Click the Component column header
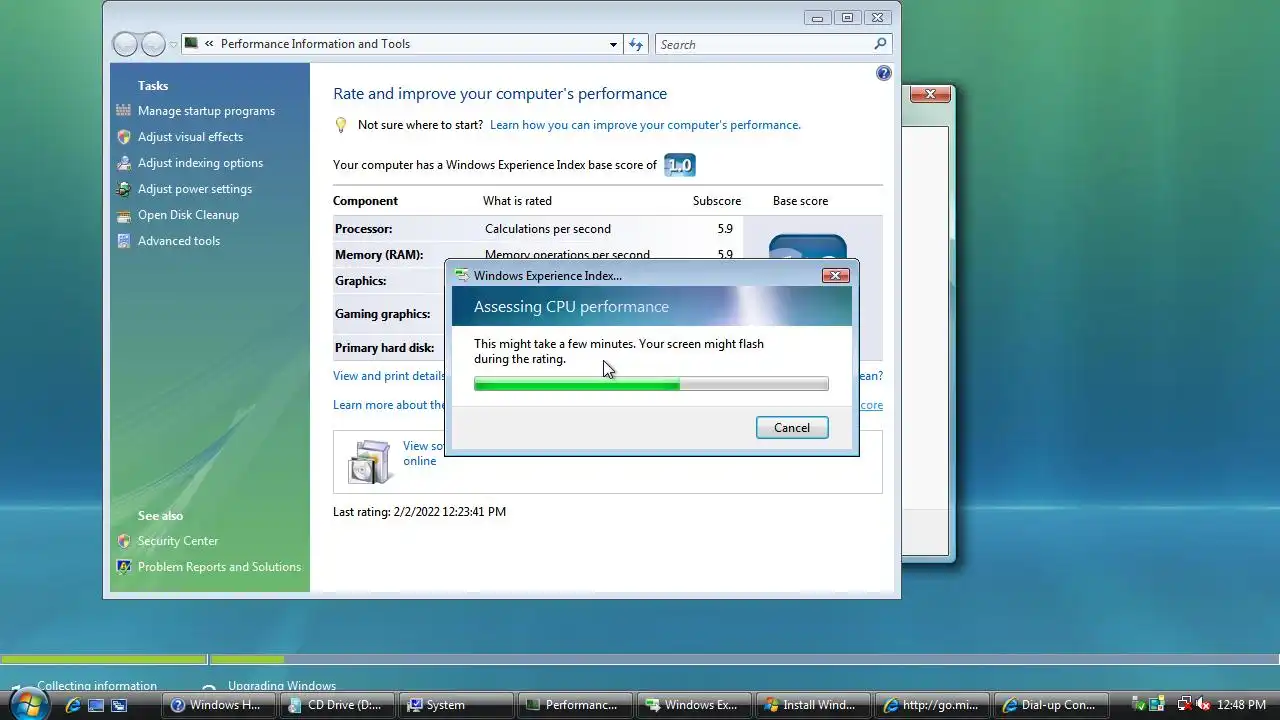Viewport: 1280px width, 720px height. point(365,201)
